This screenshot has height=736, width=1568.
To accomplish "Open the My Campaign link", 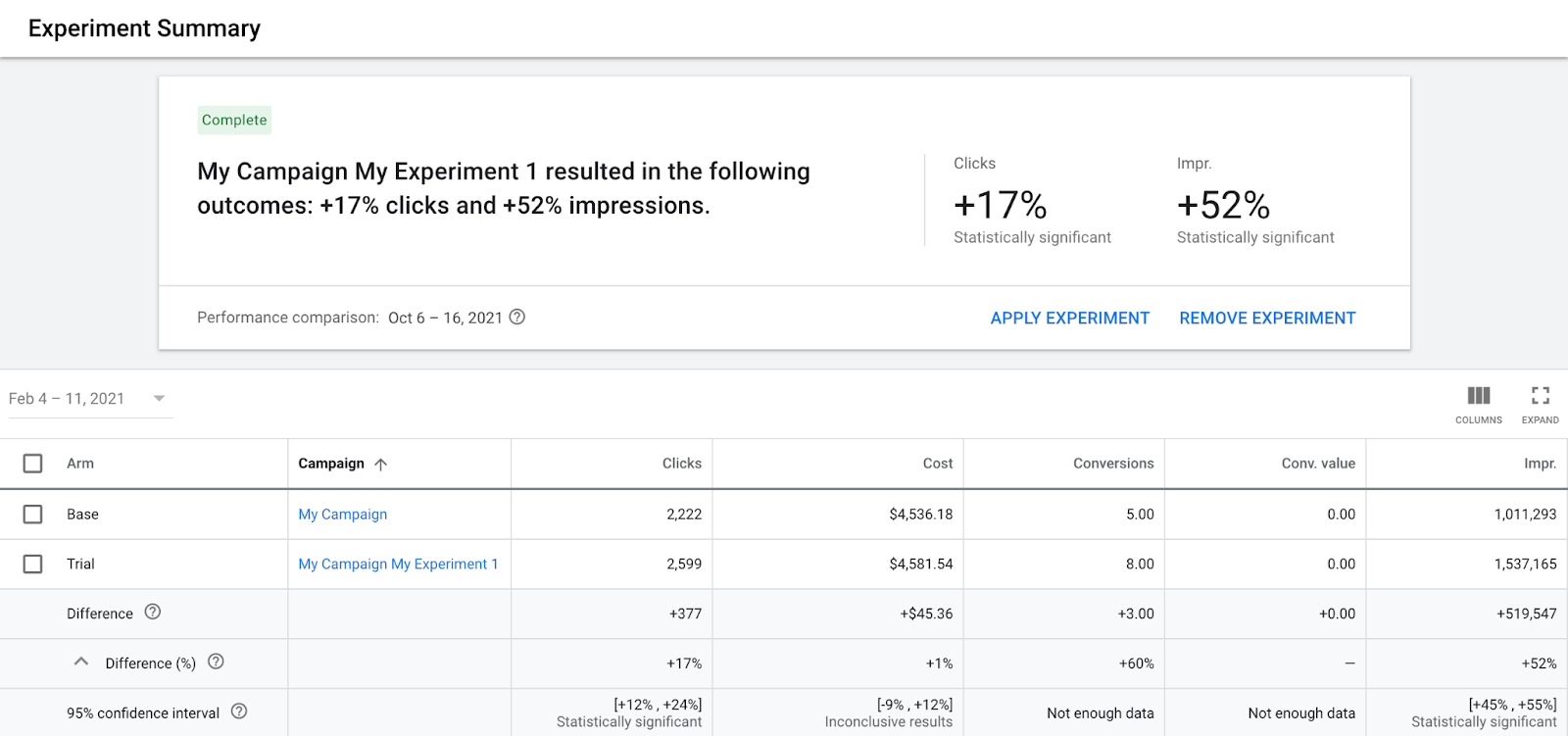I will point(342,515).
